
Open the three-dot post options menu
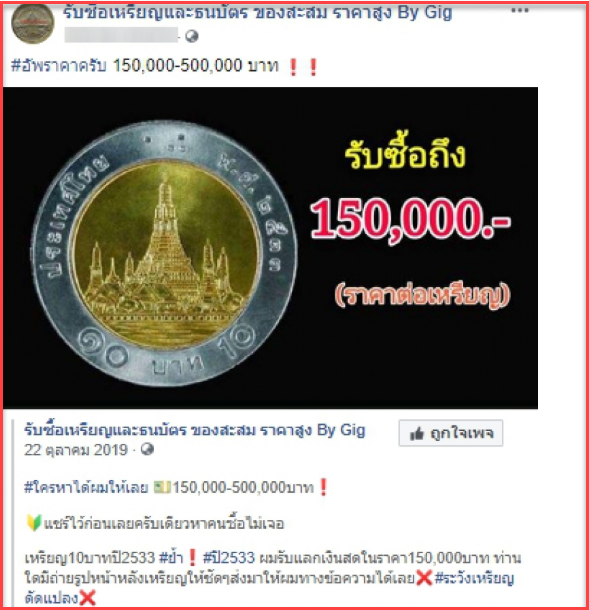pos(520,11)
